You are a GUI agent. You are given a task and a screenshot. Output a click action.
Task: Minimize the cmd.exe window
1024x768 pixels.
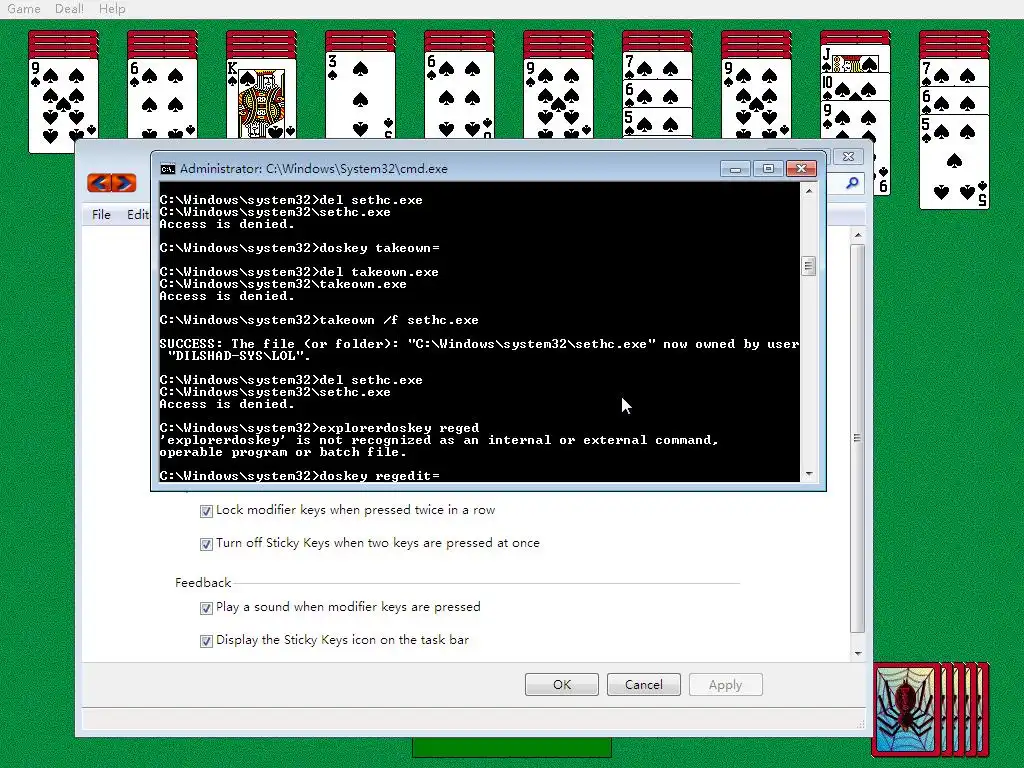(x=735, y=169)
